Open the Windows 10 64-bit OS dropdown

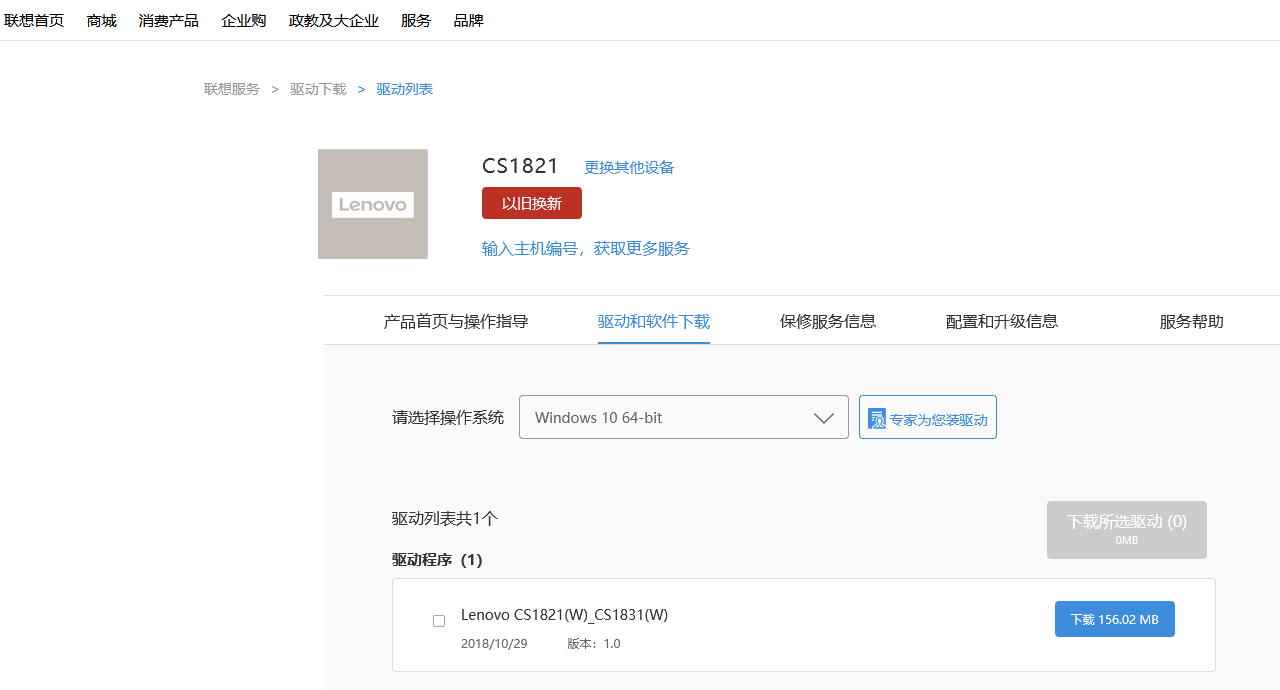[x=684, y=417]
